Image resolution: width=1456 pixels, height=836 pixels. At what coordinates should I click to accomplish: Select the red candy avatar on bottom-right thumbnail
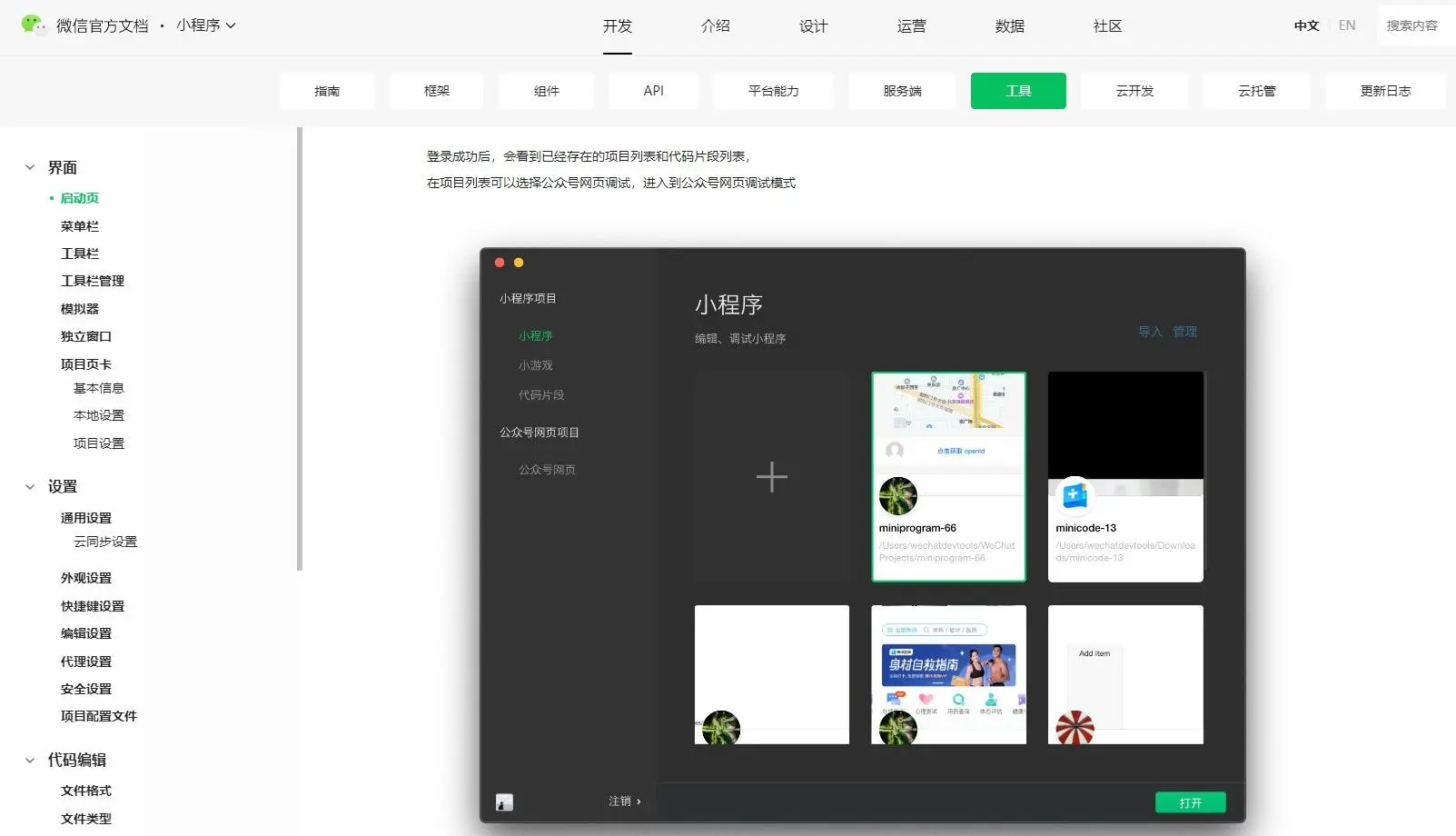point(1075,728)
